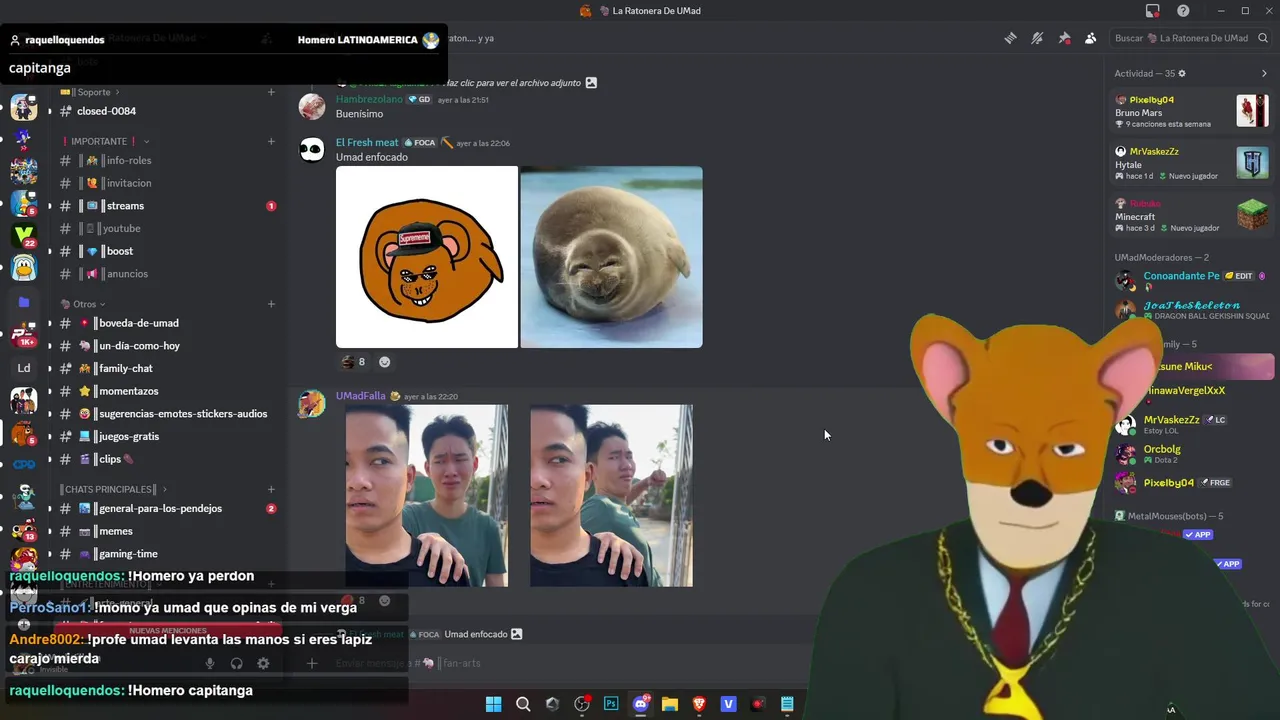Image resolution: width=1280 pixels, height=720 pixels.
Task: Open Brave browser from taskbar
Action: pyautogui.click(x=699, y=704)
